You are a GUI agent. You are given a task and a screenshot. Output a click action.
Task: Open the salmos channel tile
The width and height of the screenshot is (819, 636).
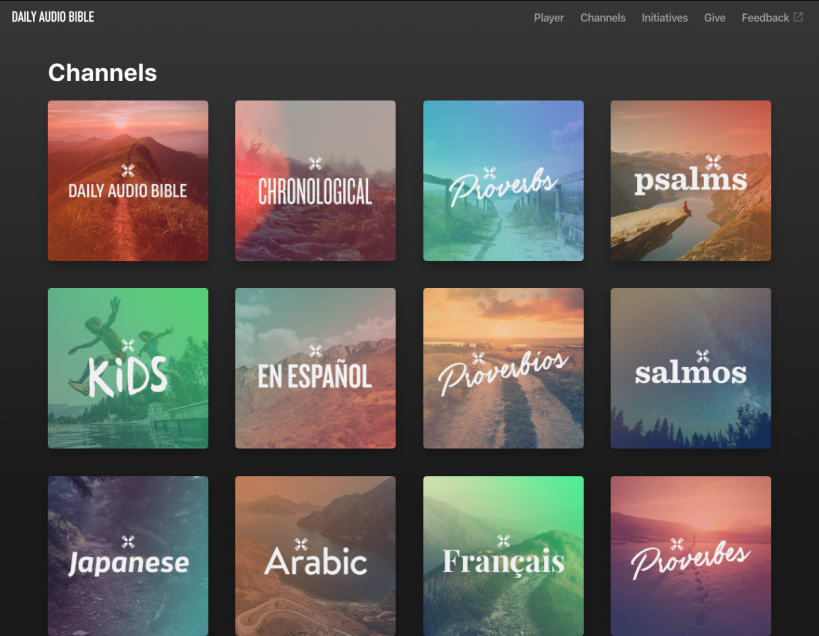[x=691, y=368]
